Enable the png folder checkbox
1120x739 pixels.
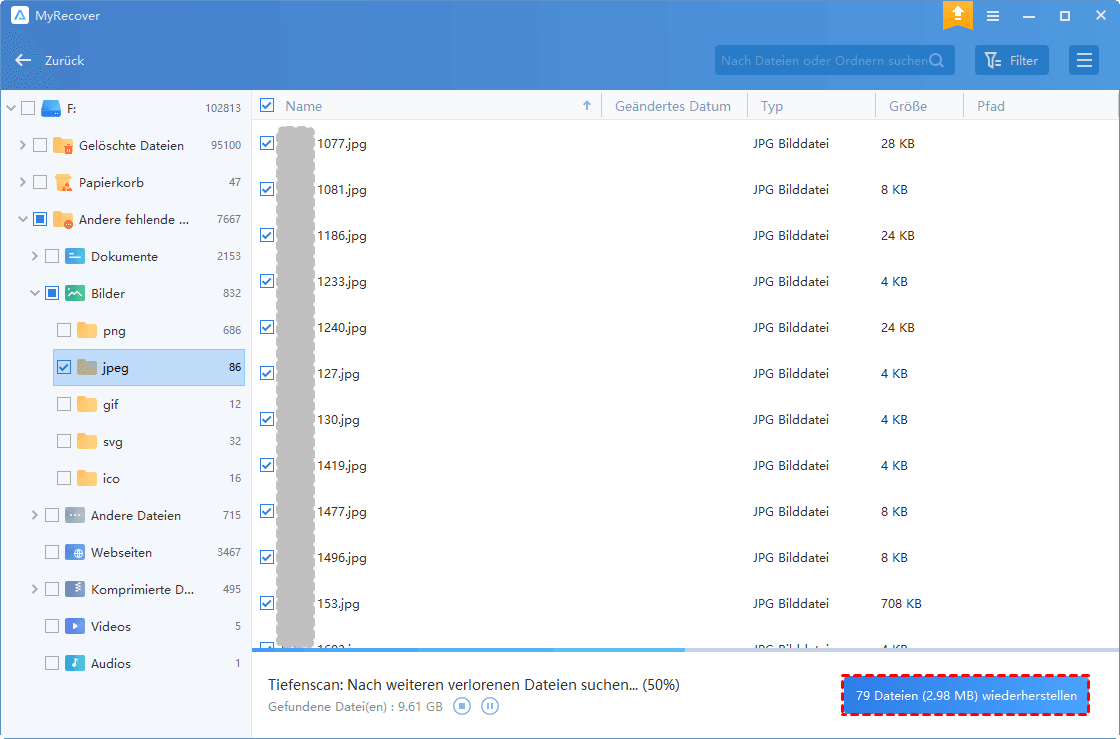point(64,330)
